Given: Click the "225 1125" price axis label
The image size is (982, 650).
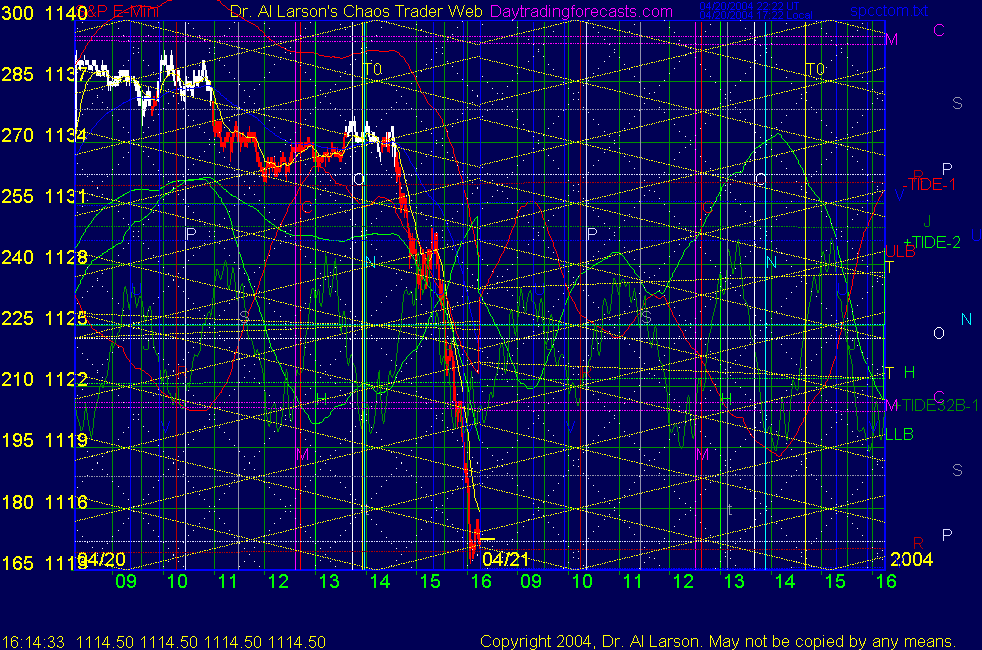Looking at the screenshot, I should [44, 319].
